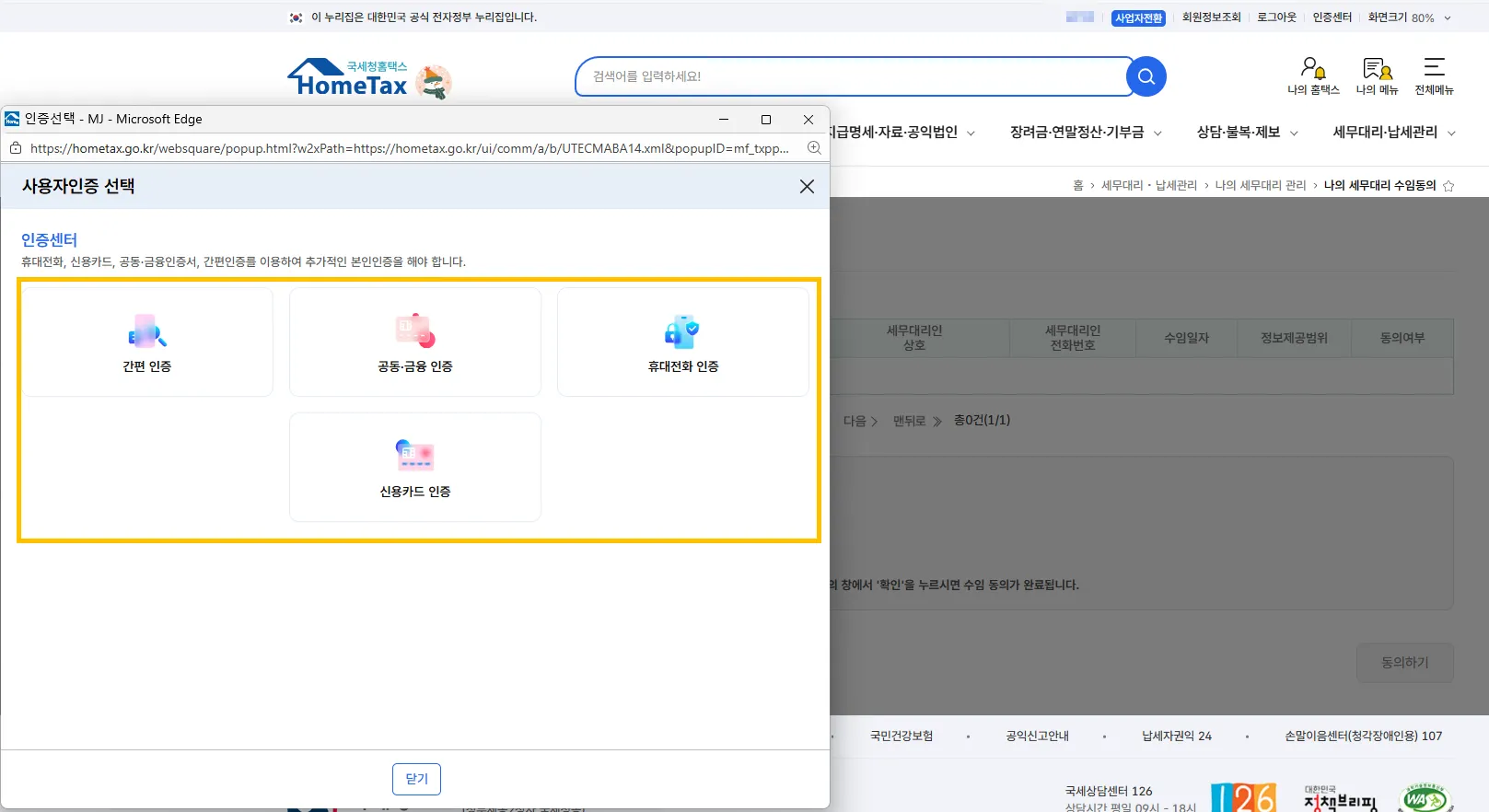Open 회원정보조회 link
This screenshot has width=1489, height=812.
click(1211, 17)
